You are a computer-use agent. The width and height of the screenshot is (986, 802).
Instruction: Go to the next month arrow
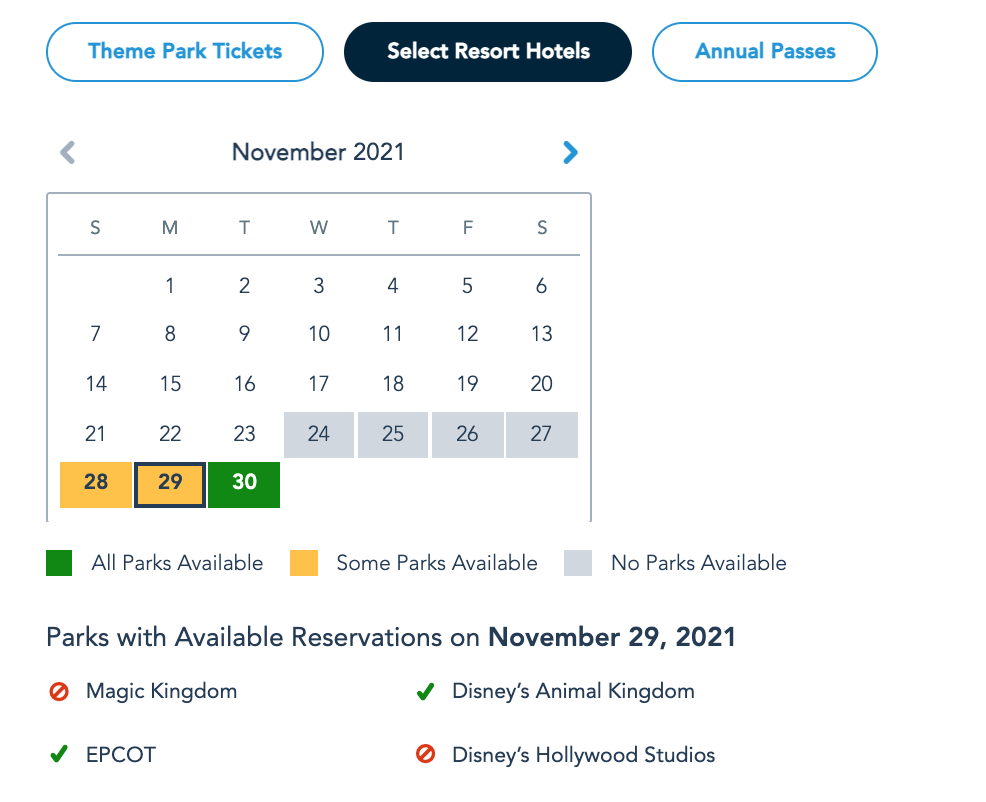coord(570,153)
